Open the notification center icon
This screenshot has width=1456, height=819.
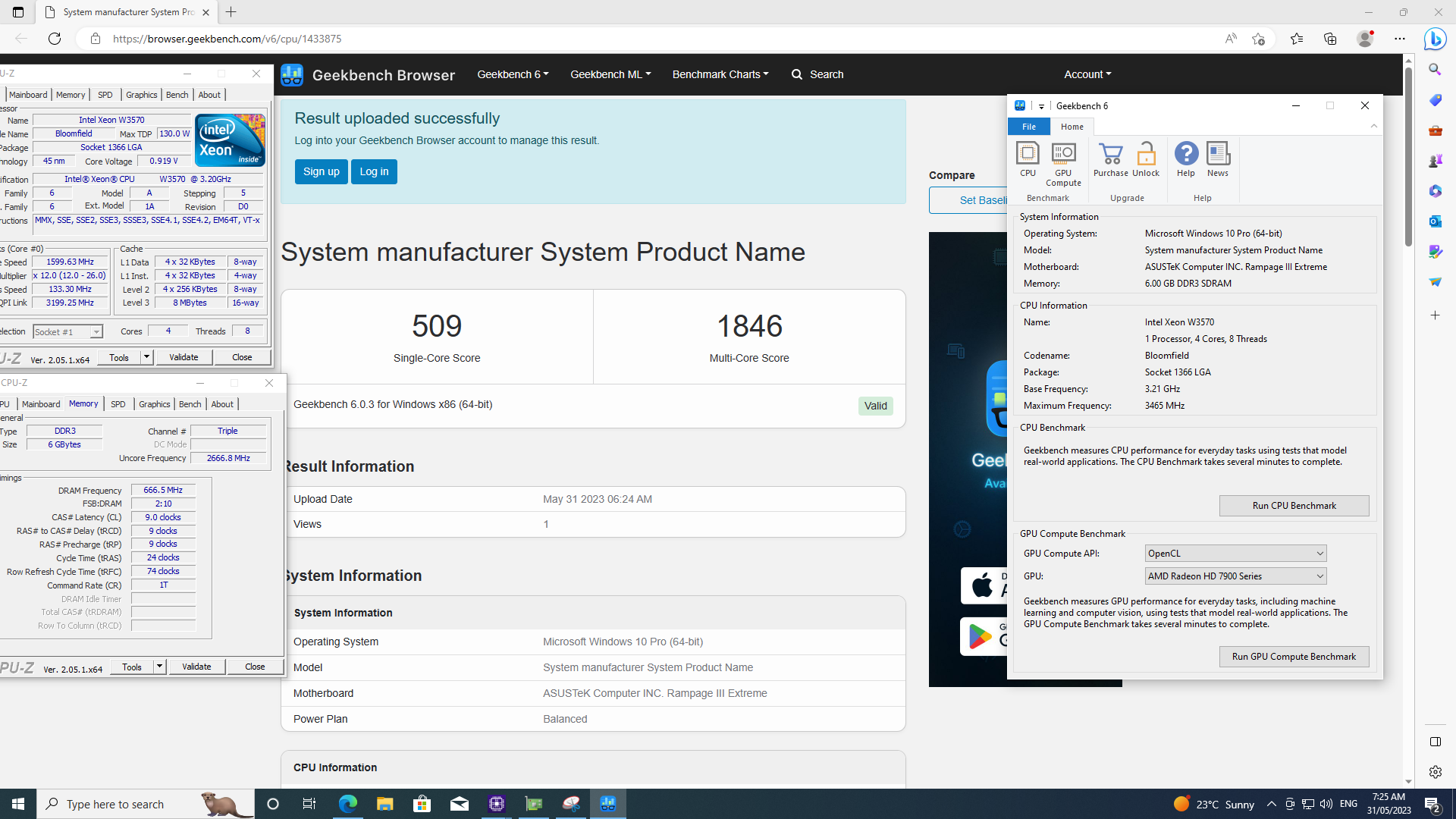pos(1432,804)
